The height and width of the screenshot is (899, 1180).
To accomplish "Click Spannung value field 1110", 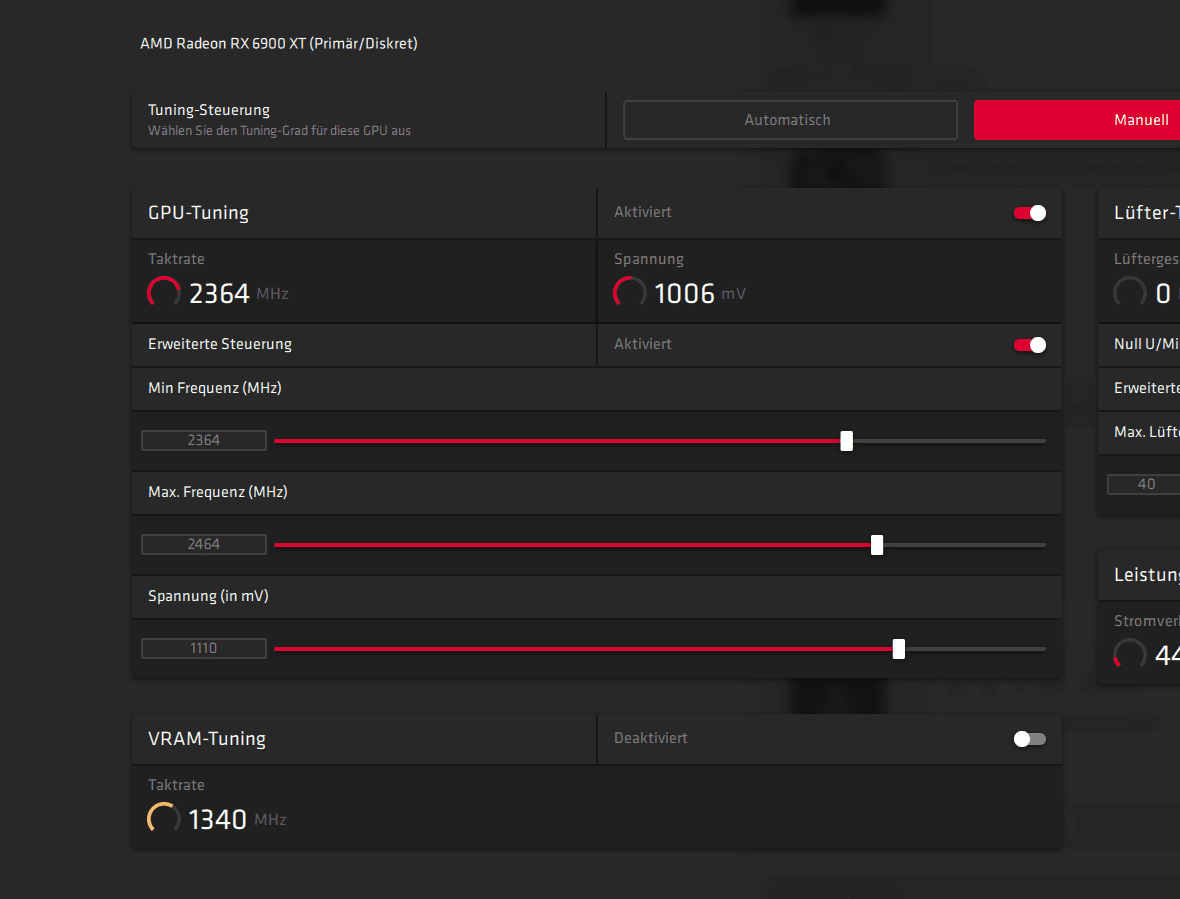I will 204,648.
